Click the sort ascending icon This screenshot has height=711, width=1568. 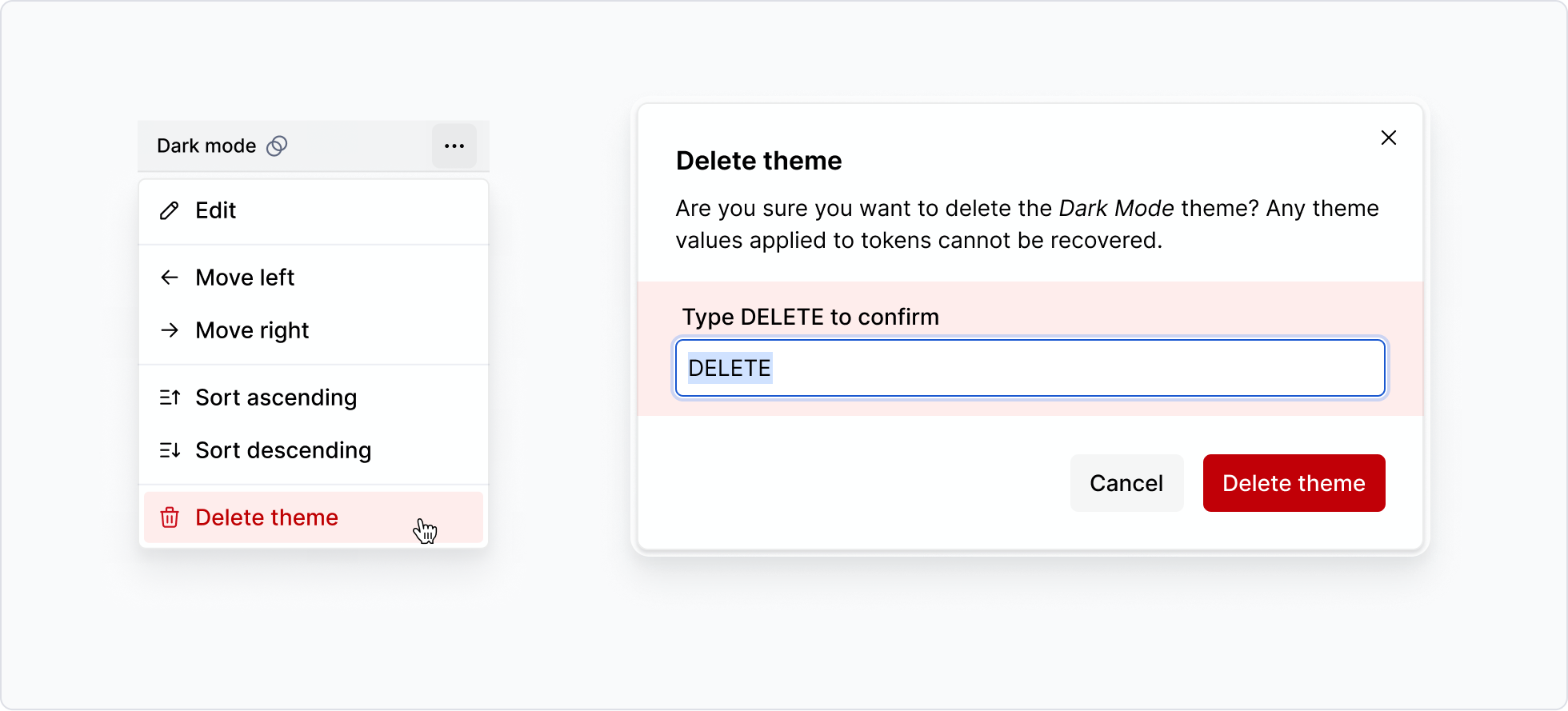click(x=170, y=397)
